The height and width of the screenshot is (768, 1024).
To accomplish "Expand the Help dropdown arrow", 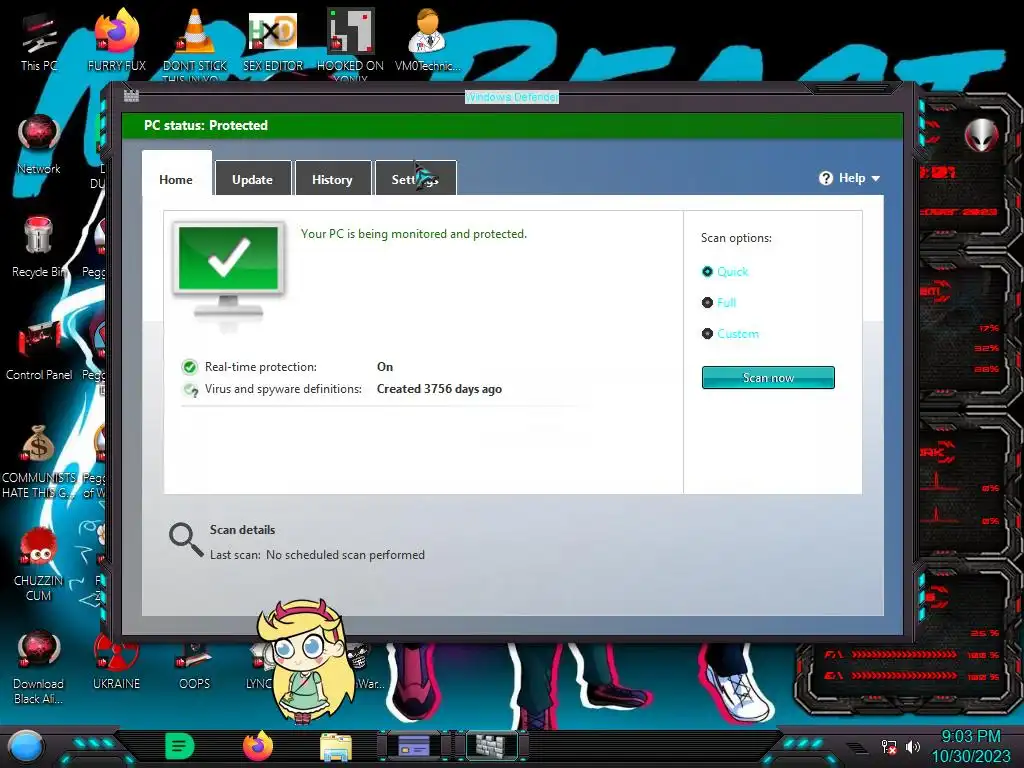I will (876, 178).
